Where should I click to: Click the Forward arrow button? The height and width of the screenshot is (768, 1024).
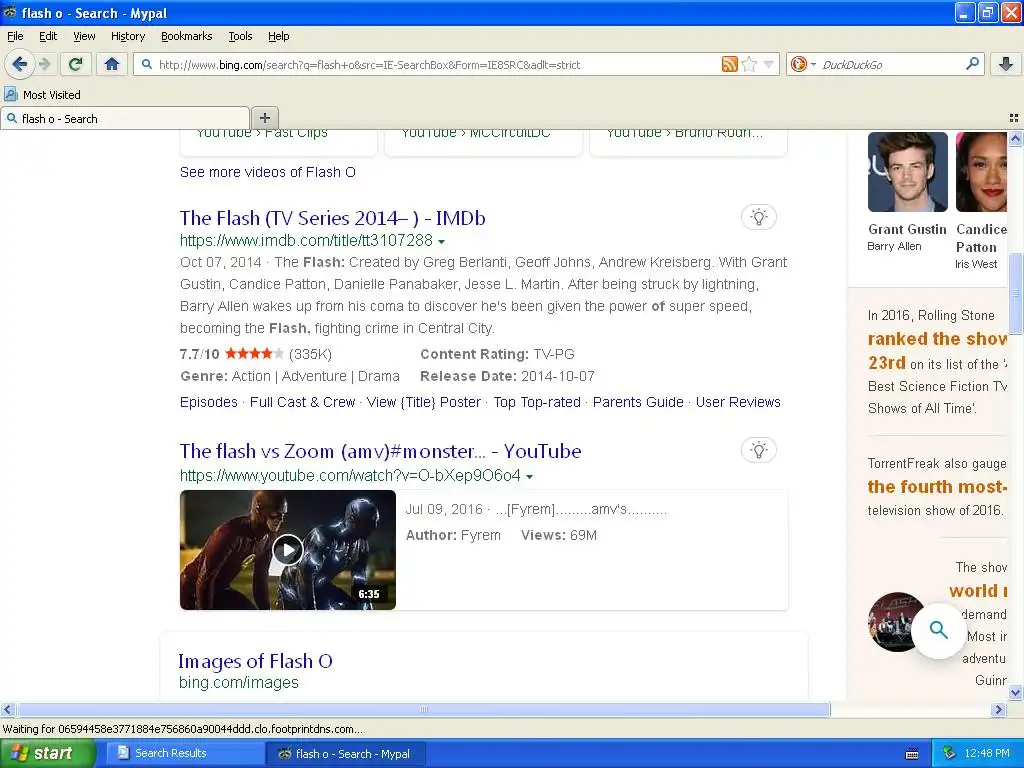pos(44,64)
